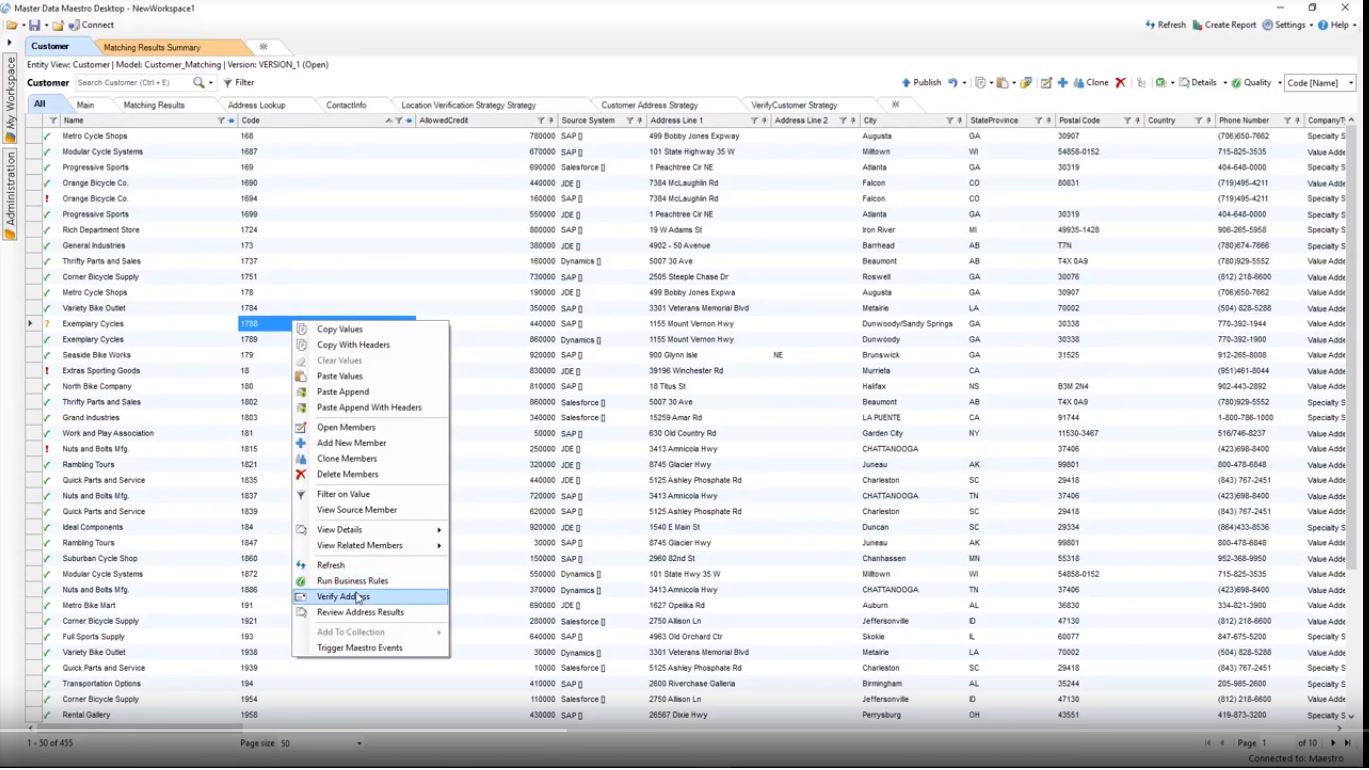
Task: Expand the left sidebar arrow
Action: pos(10,42)
